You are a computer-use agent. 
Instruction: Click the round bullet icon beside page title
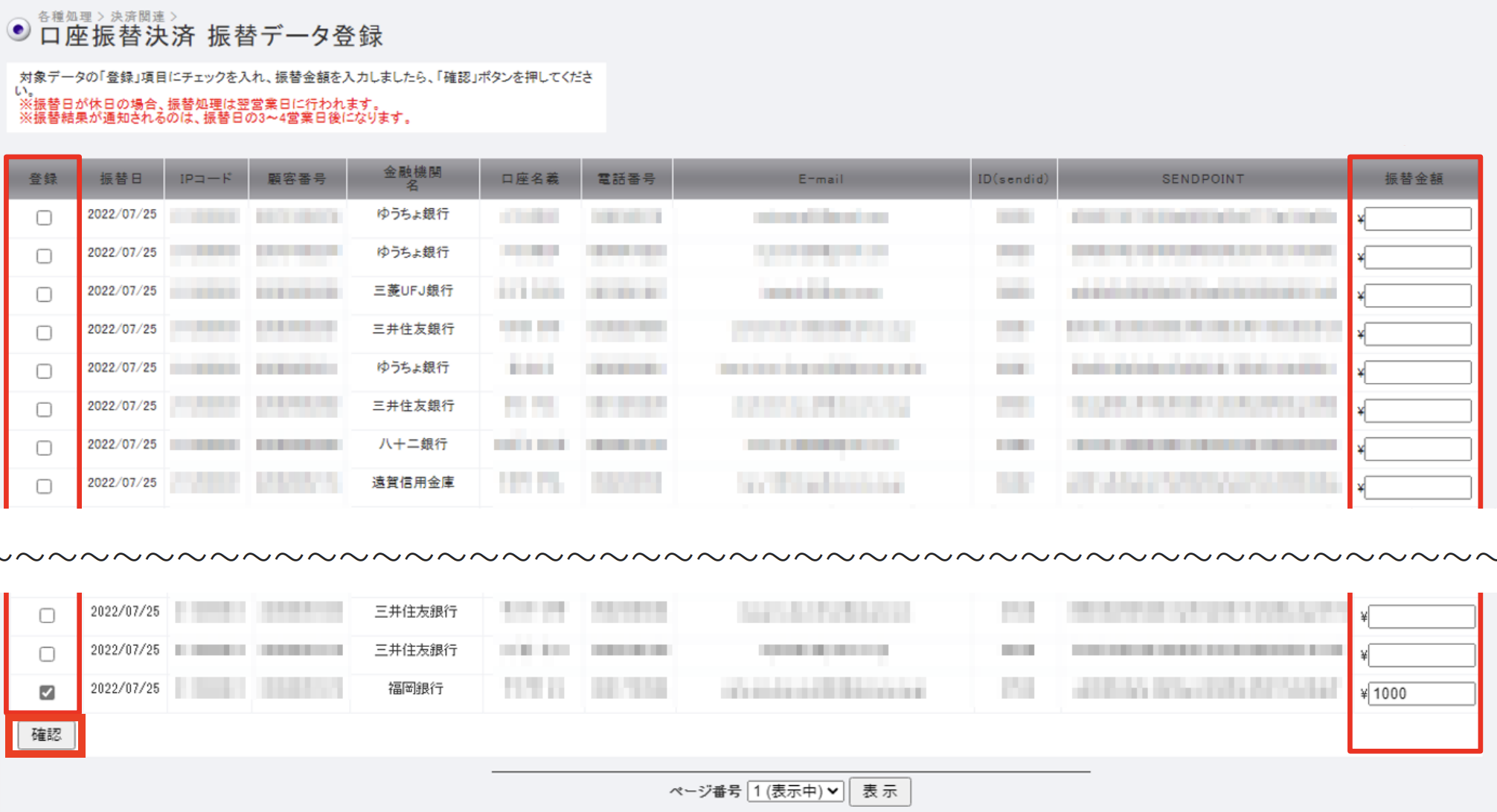pyautogui.click(x=19, y=30)
